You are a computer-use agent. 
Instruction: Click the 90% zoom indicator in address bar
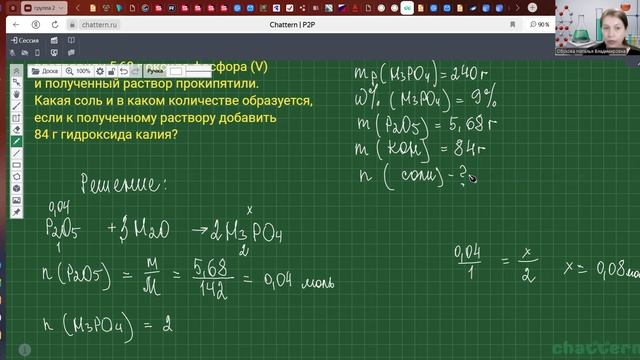[x=540, y=24]
